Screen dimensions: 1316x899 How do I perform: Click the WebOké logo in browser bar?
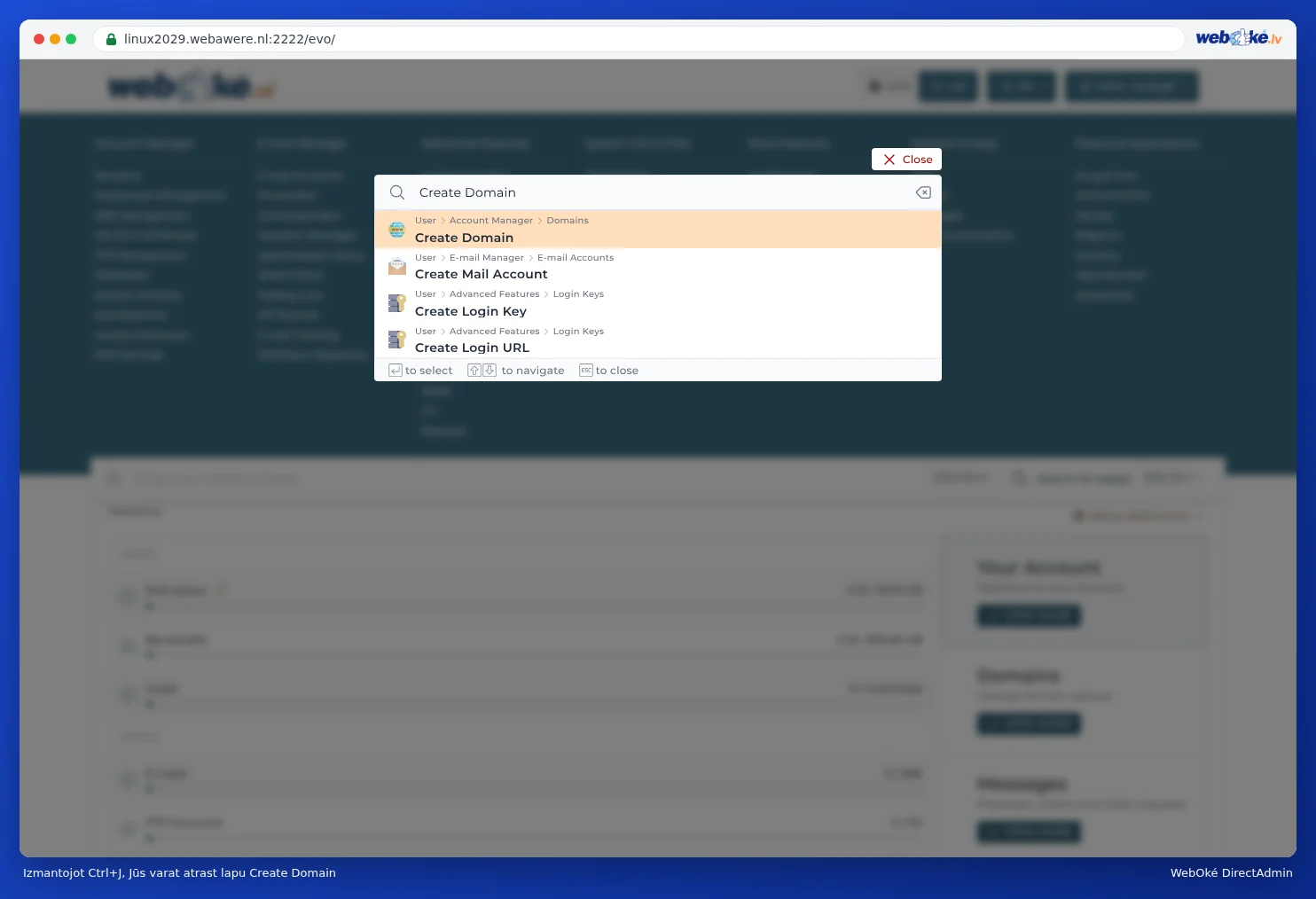1239,38
